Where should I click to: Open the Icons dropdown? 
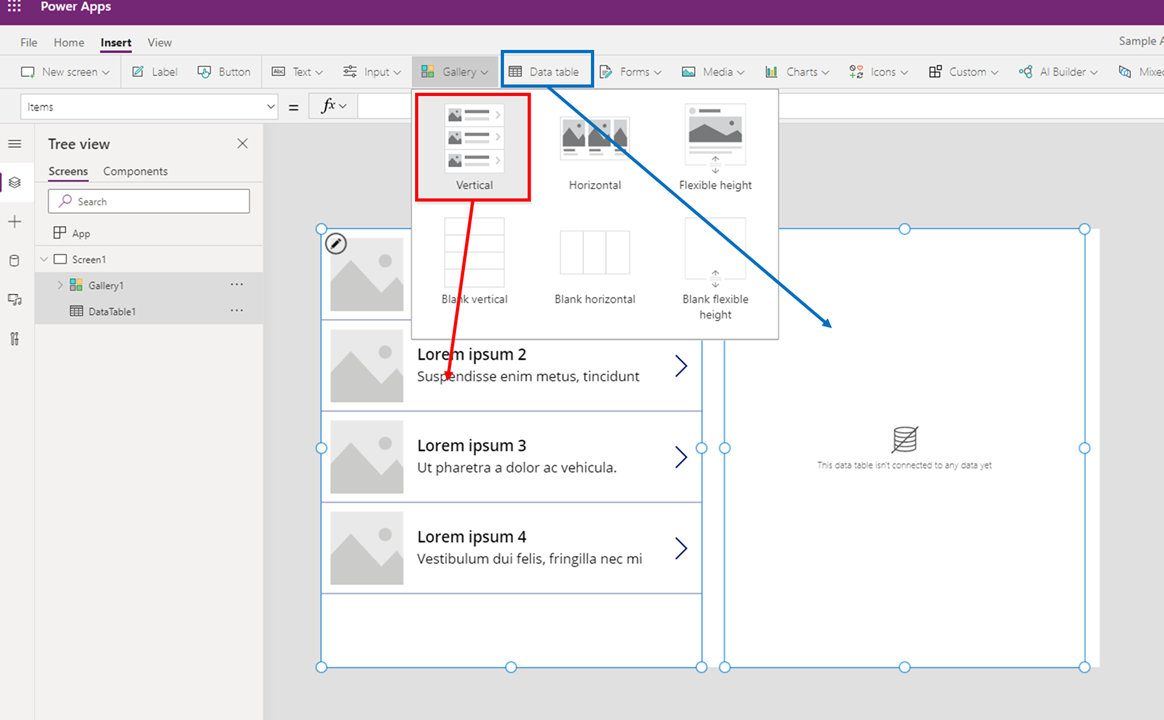(879, 72)
